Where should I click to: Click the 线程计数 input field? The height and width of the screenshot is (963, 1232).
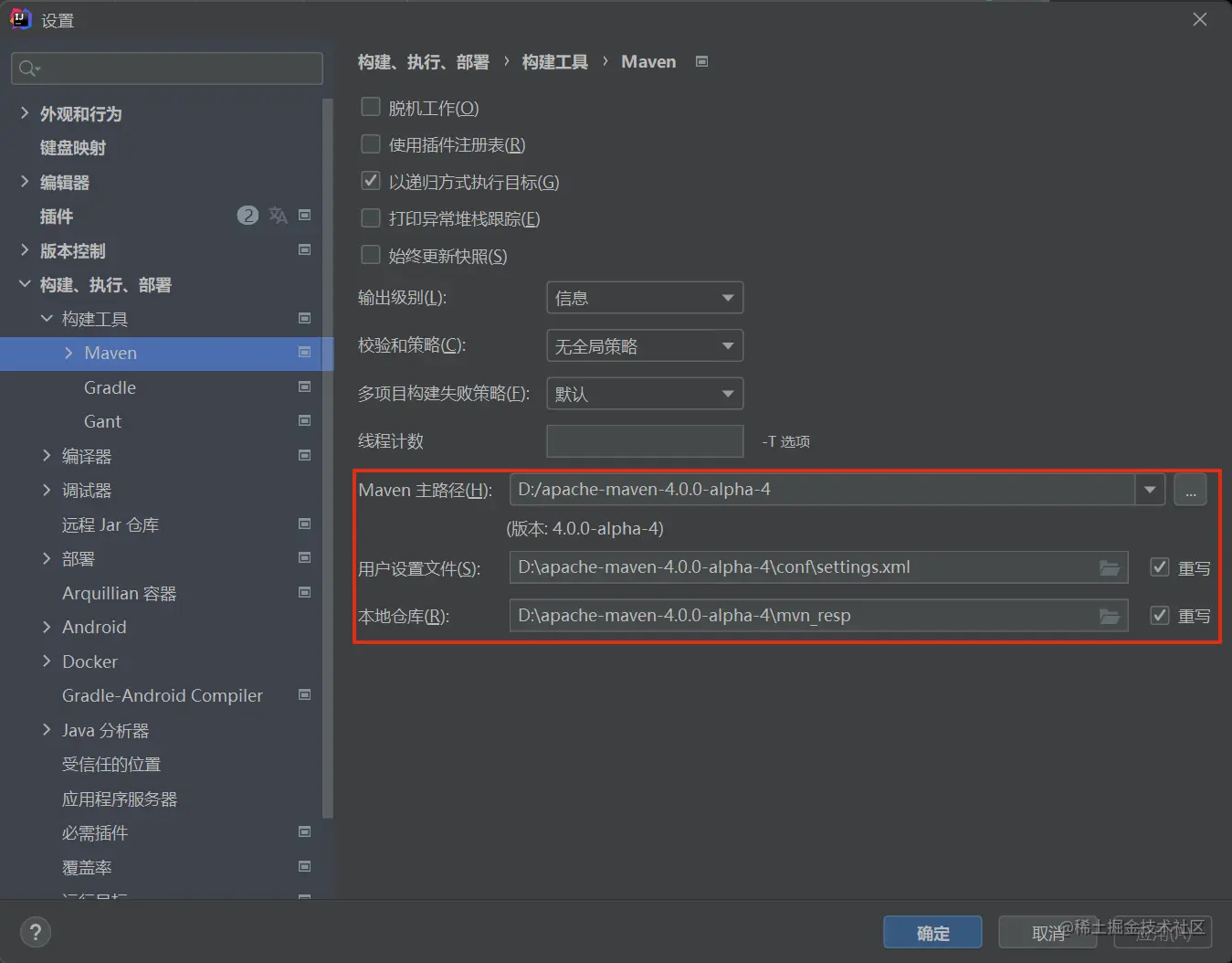click(645, 441)
